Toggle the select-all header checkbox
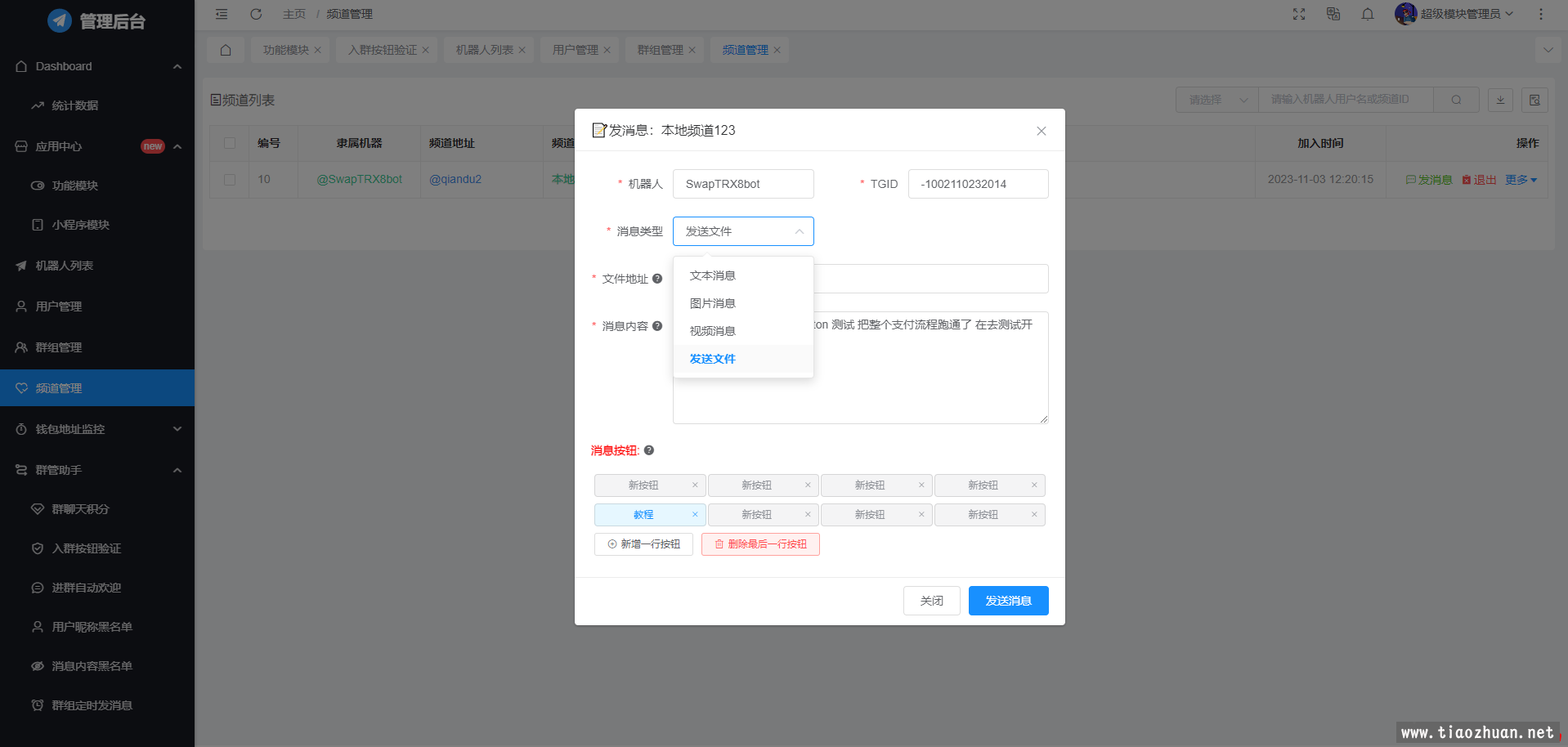This screenshot has width=1568, height=747. (230, 143)
